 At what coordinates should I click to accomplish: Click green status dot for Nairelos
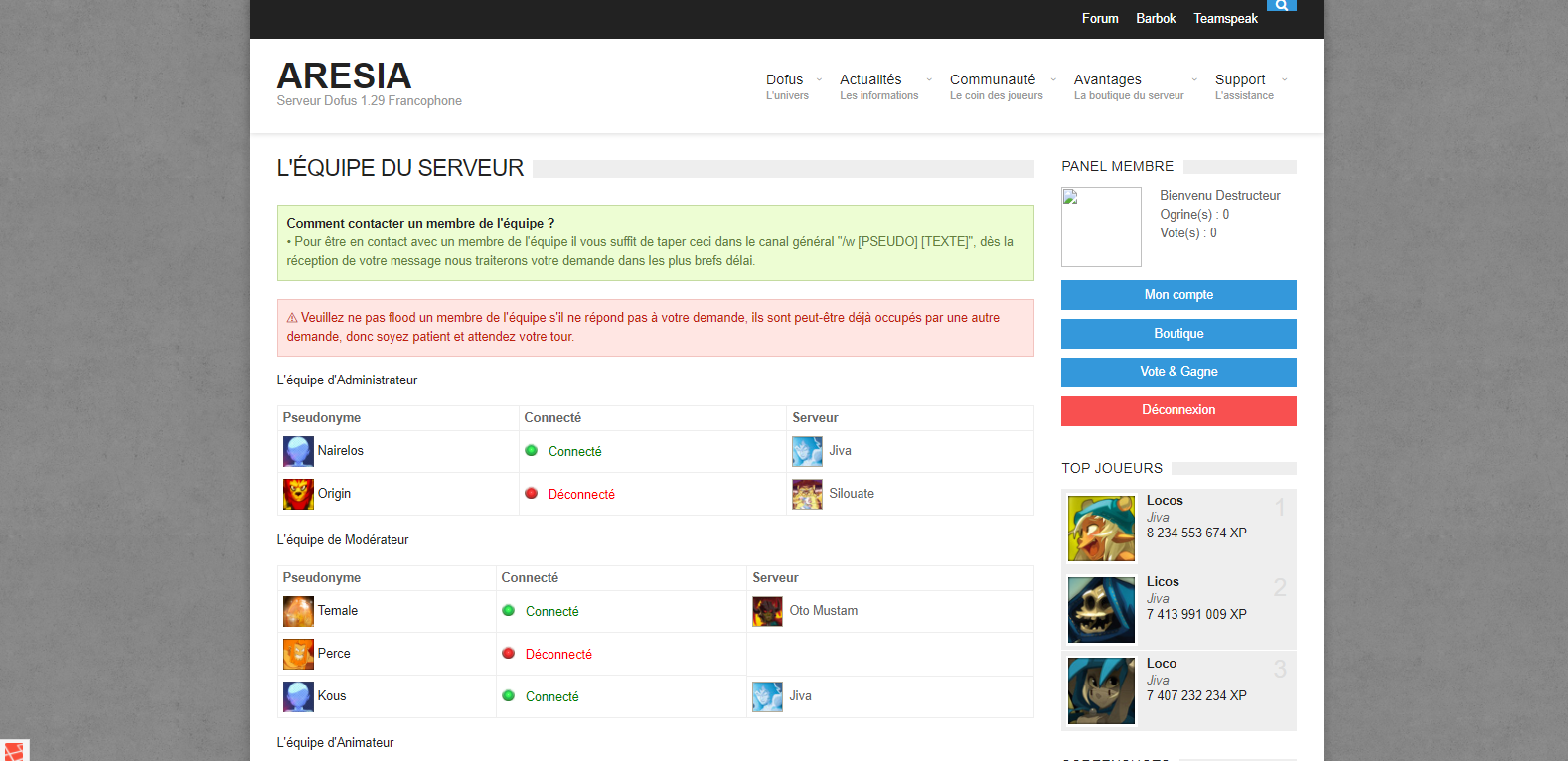[531, 450]
